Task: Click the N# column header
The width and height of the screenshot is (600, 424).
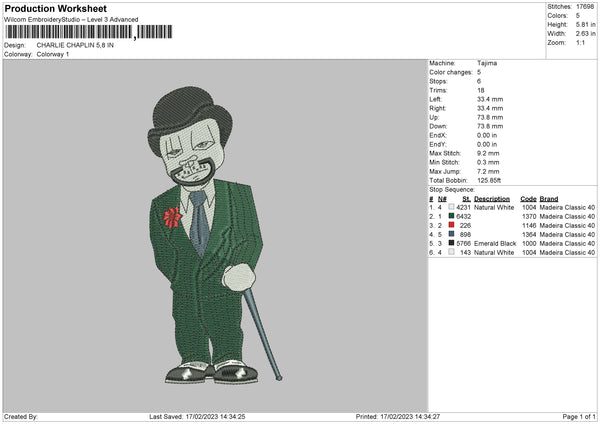Action: [442, 199]
